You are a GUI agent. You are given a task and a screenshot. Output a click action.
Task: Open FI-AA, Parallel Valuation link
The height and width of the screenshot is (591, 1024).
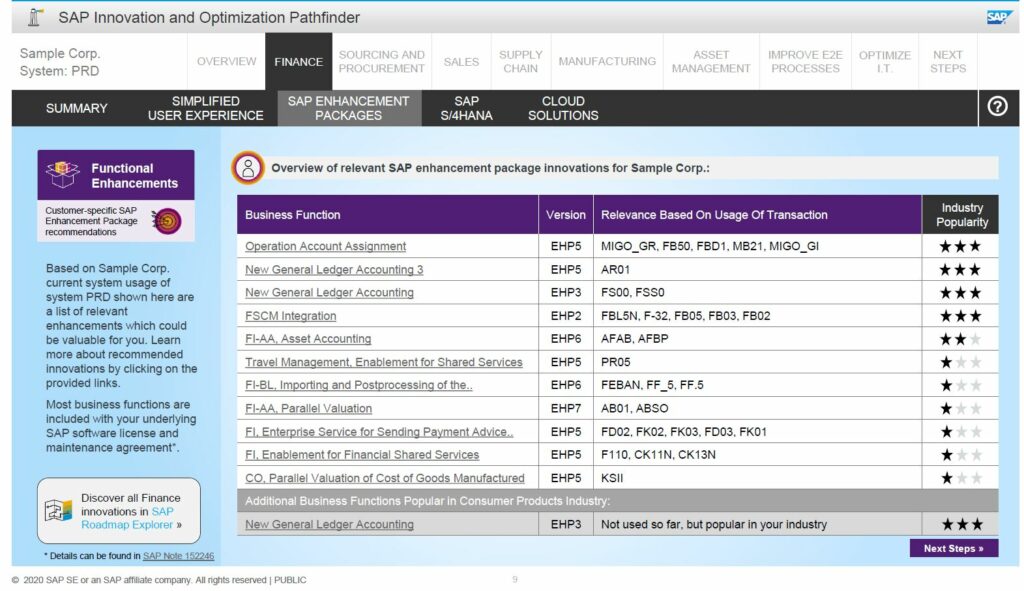[308, 409]
